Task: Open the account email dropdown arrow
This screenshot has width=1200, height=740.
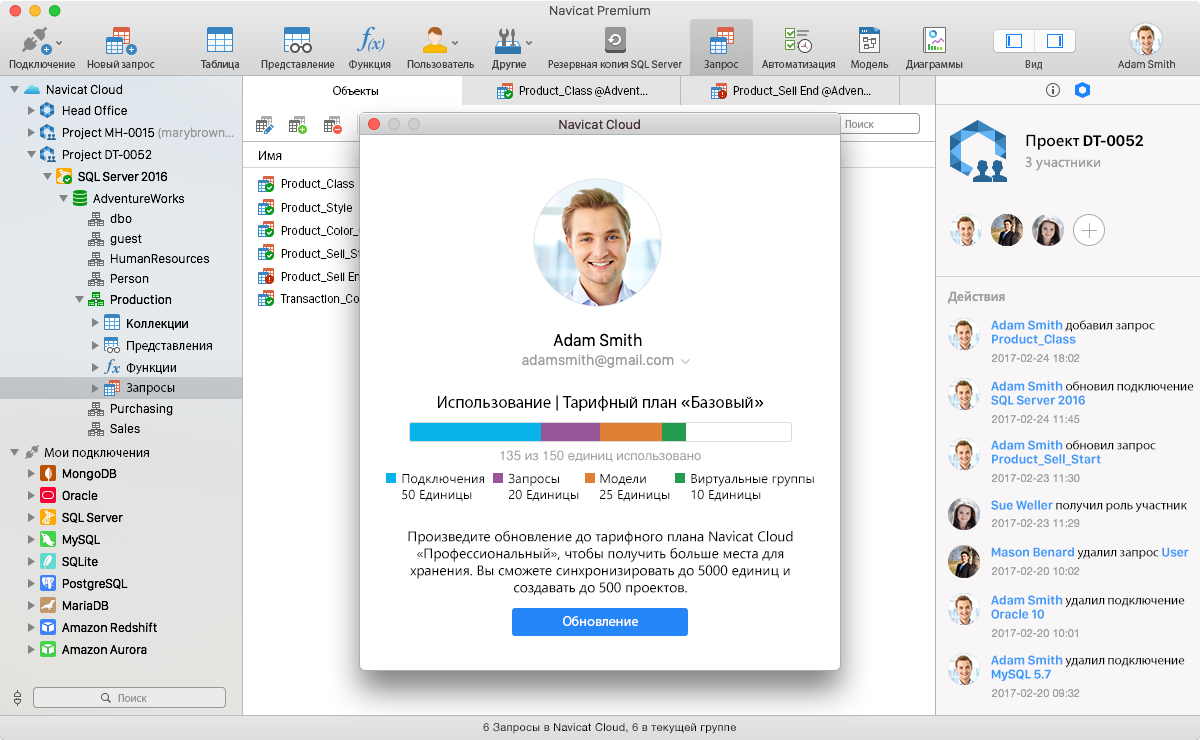Action: click(x=686, y=361)
